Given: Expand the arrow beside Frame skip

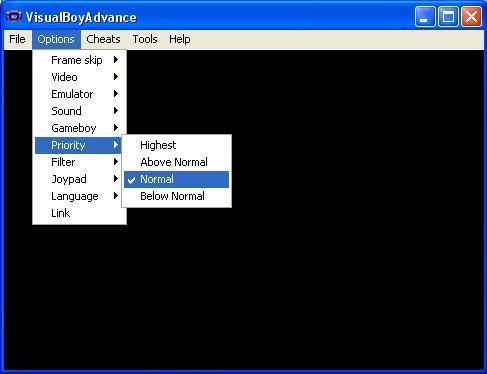Looking at the screenshot, I should point(116,60).
